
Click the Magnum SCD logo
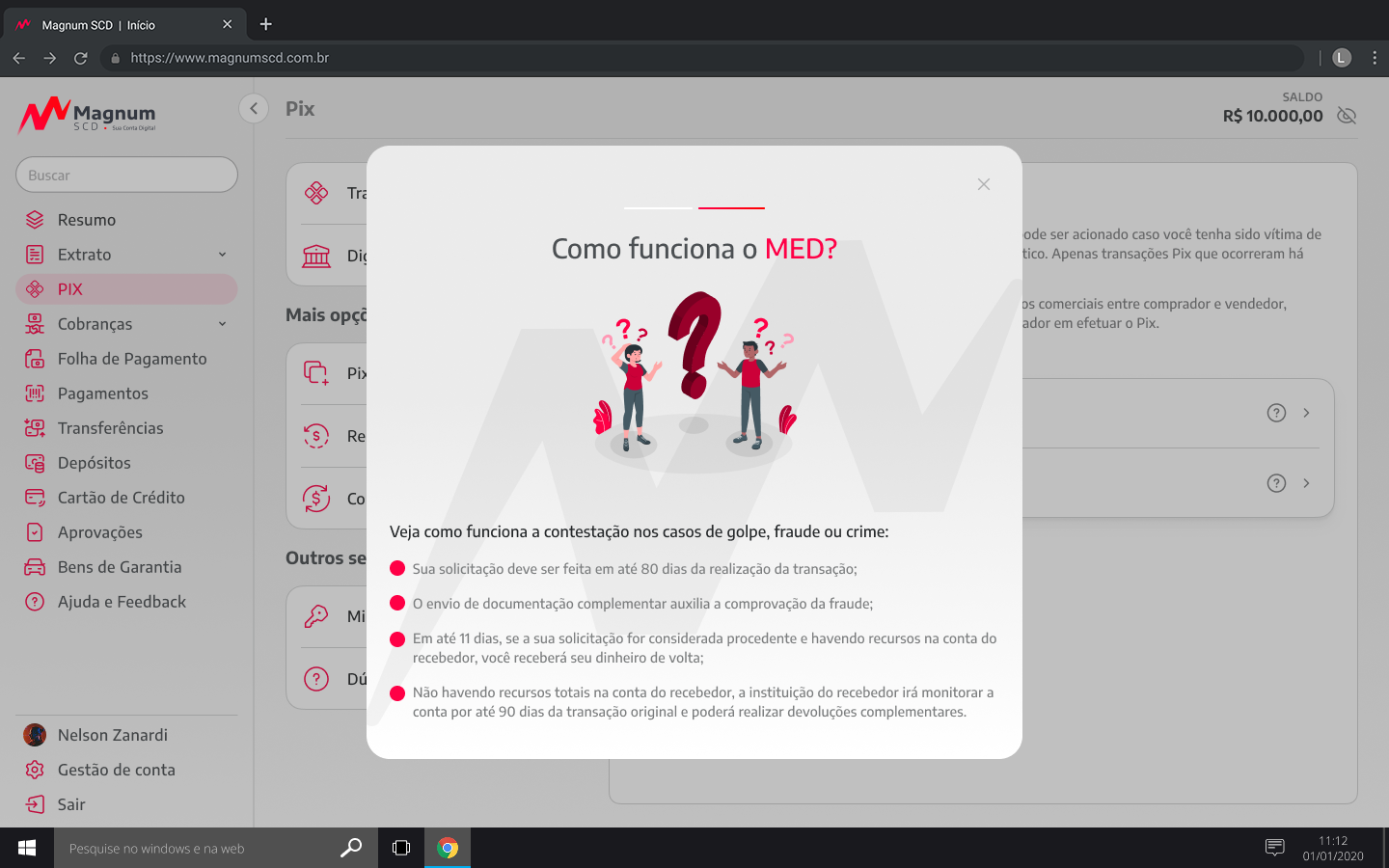[87, 115]
